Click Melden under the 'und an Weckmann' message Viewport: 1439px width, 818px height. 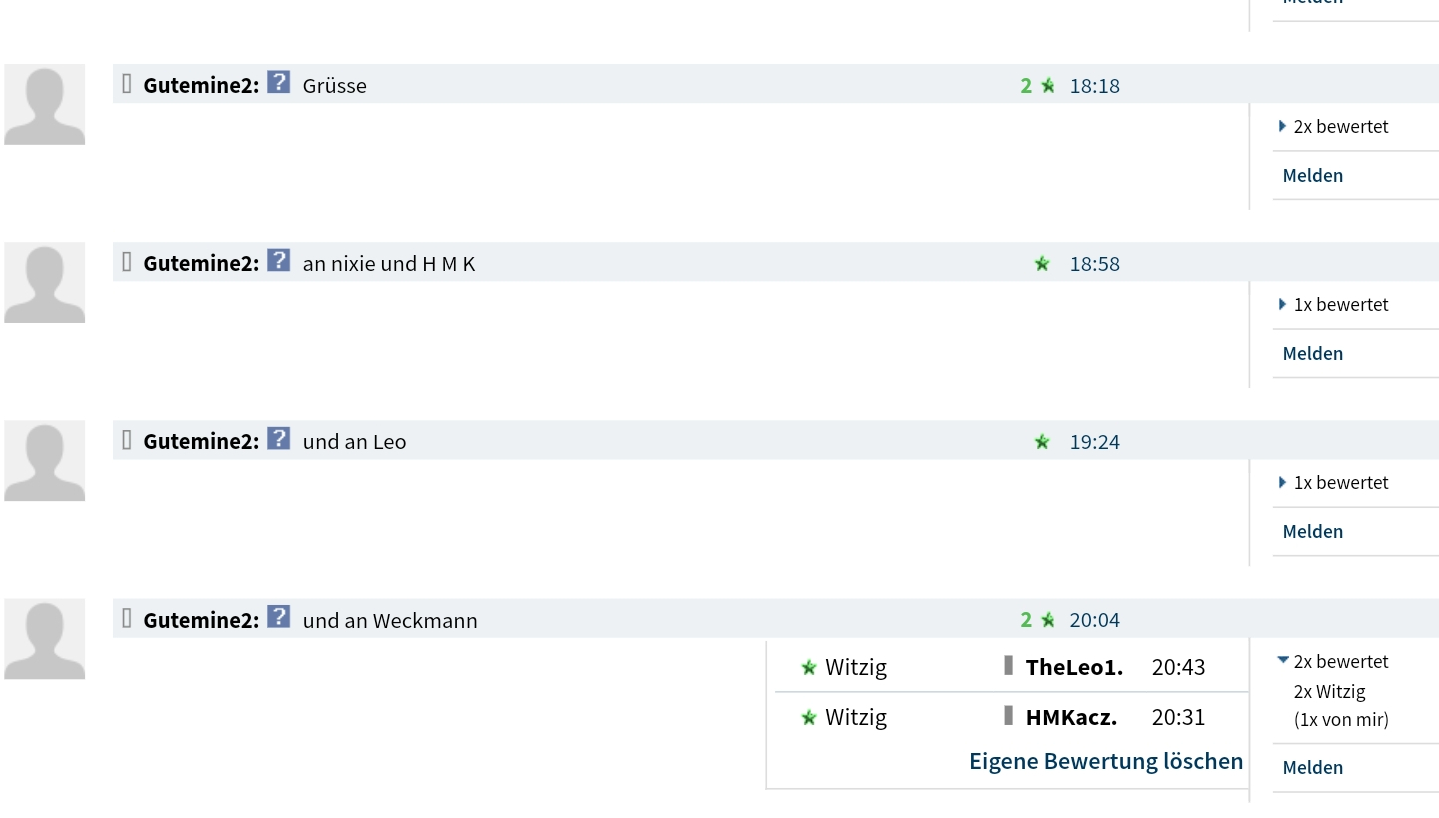tap(1312, 768)
